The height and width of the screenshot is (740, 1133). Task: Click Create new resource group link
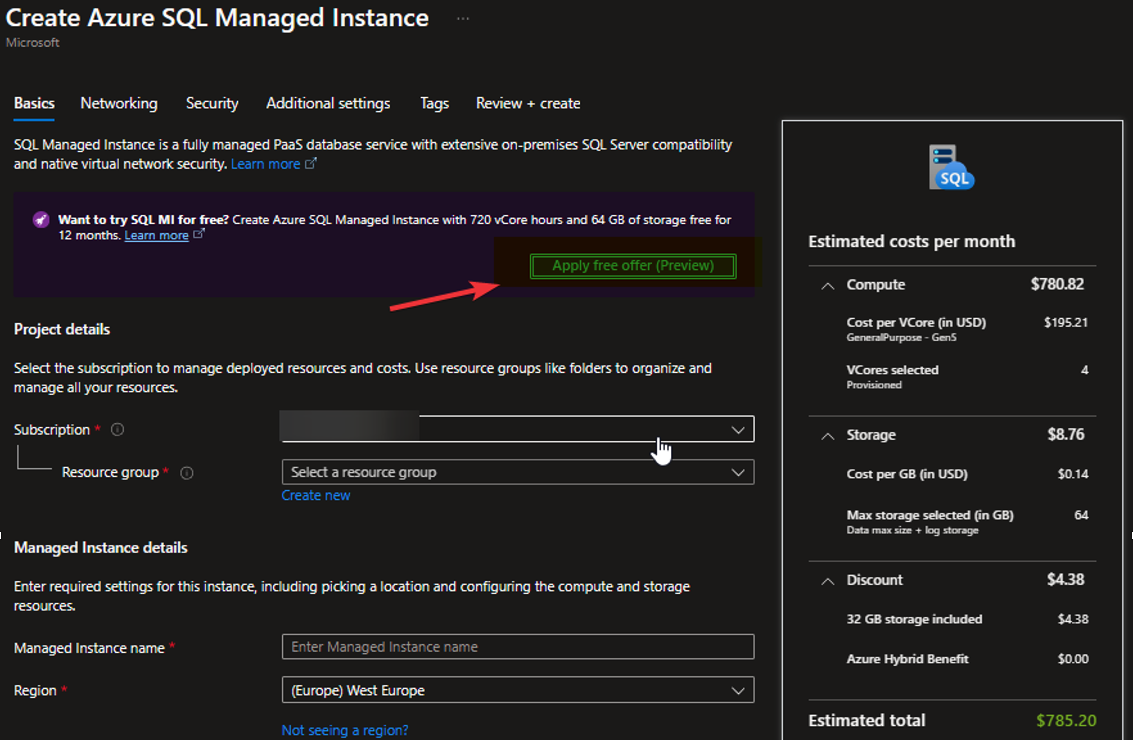316,495
